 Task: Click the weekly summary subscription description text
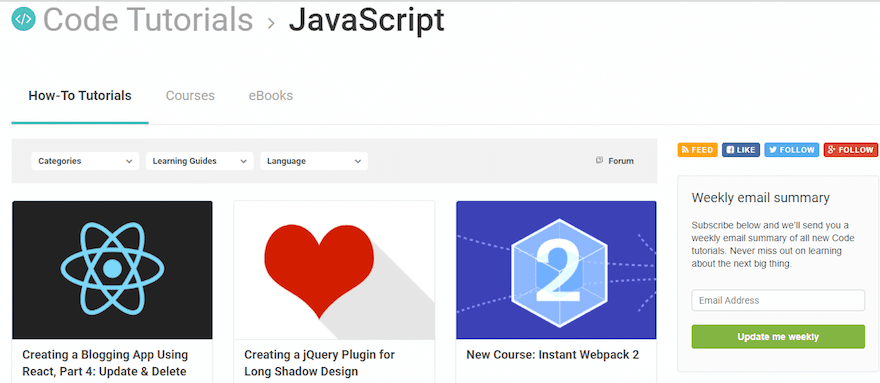pyautogui.click(x=773, y=244)
